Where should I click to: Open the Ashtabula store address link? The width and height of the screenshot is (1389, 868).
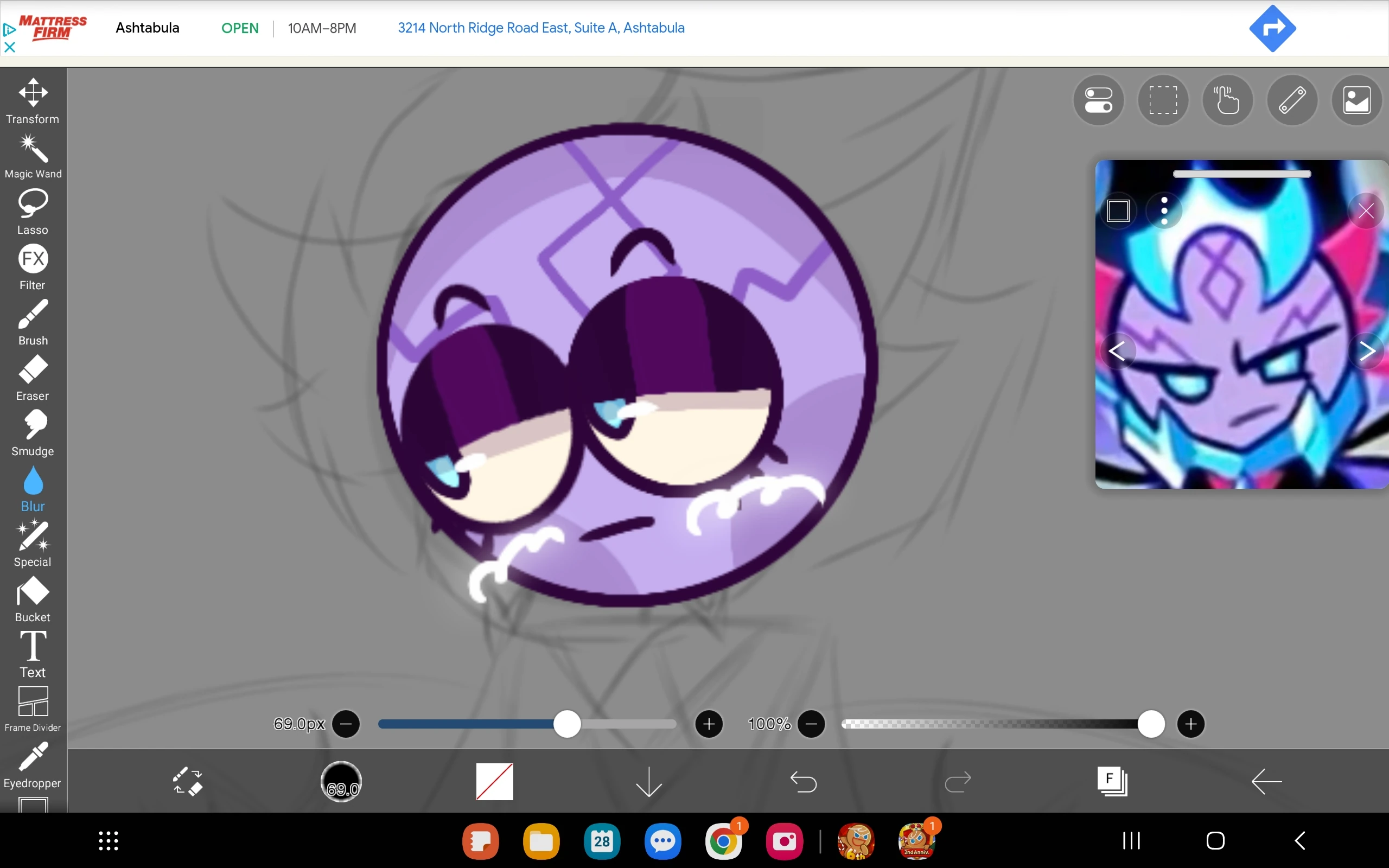tap(540, 28)
